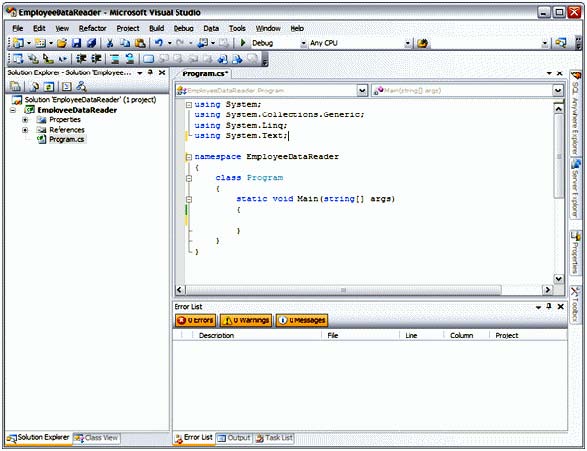The width and height of the screenshot is (587, 451).
Task: Select the Program.cs editor tab
Action: 205,74
